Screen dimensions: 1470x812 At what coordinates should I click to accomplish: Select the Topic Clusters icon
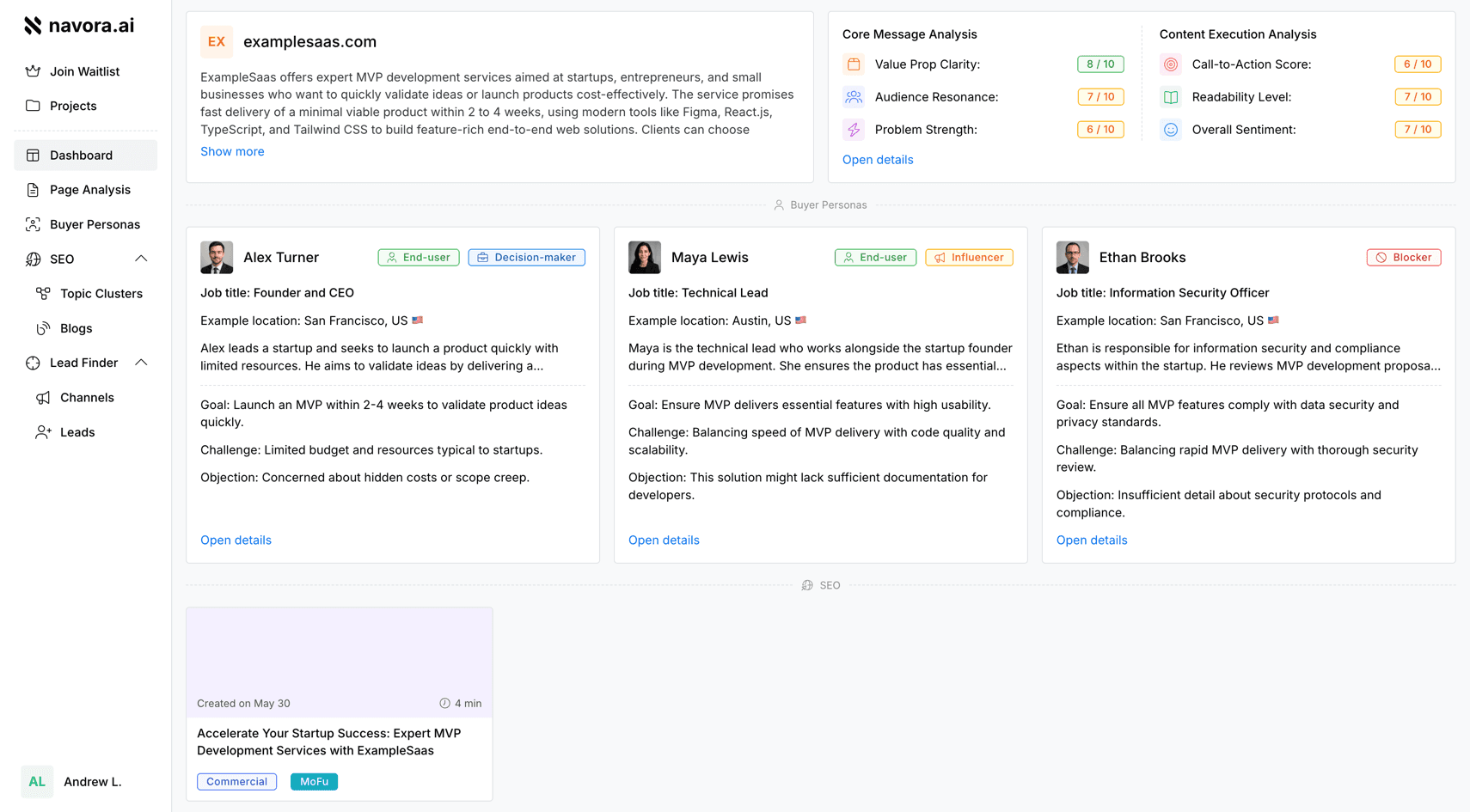[x=44, y=293]
